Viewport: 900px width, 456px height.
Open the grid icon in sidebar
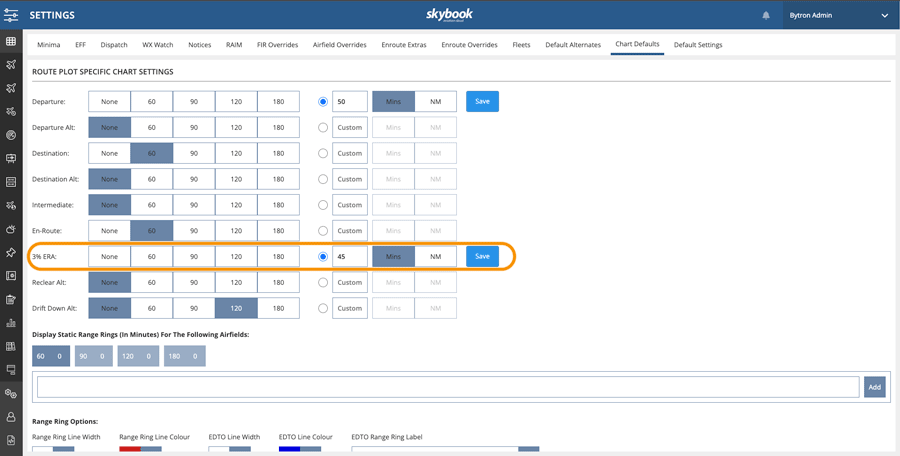pyautogui.click(x=11, y=42)
